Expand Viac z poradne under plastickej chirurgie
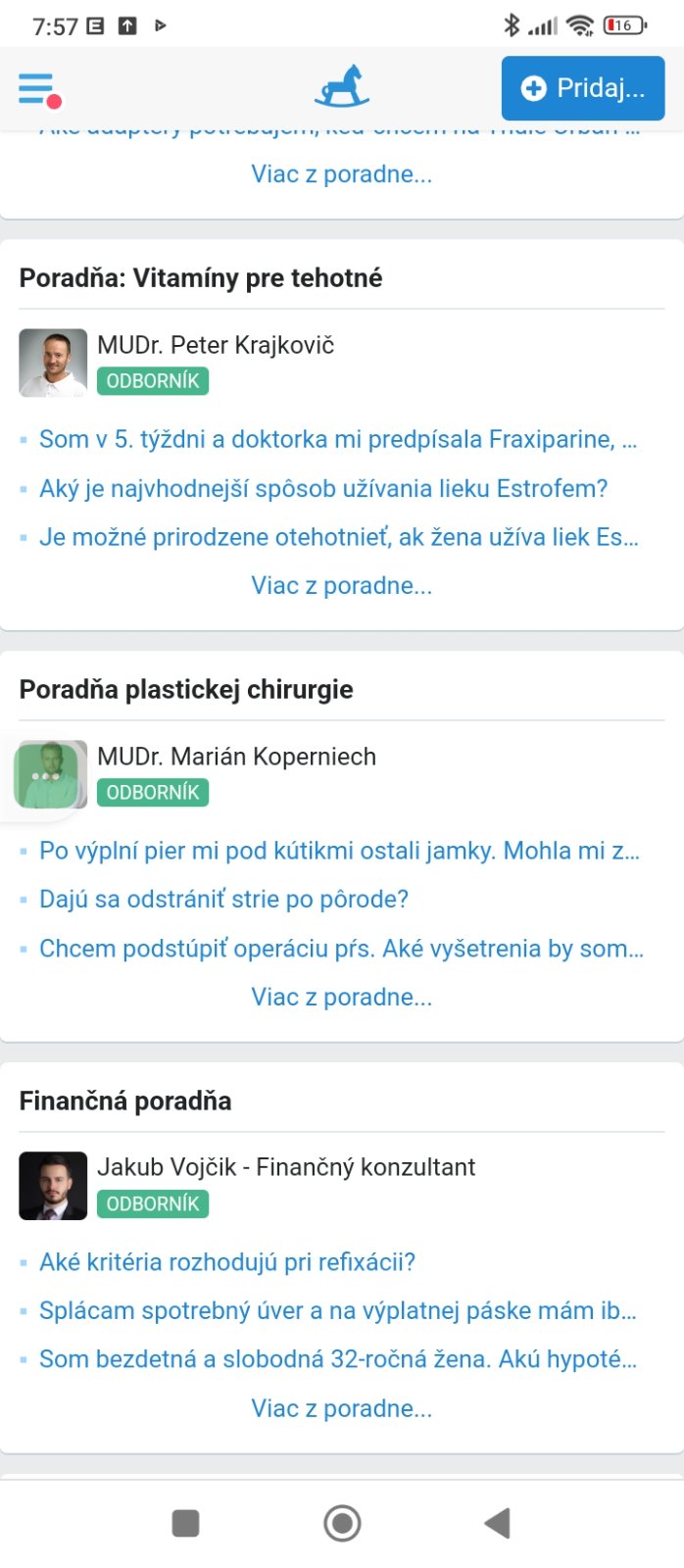The image size is (684, 1568). tap(341, 998)
